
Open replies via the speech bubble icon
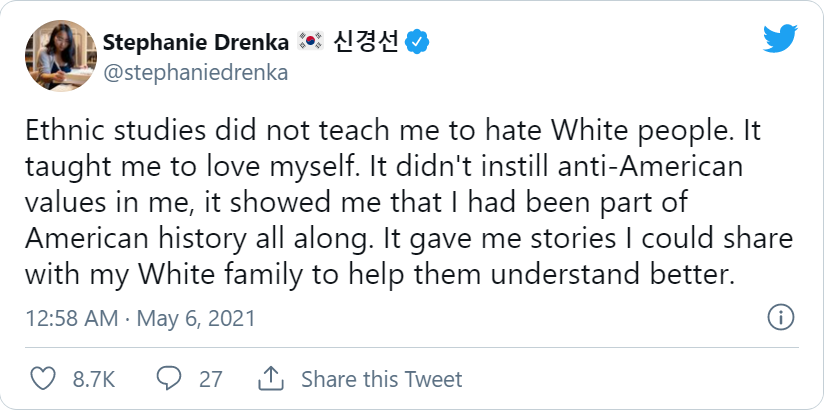[x=169, y=379]
